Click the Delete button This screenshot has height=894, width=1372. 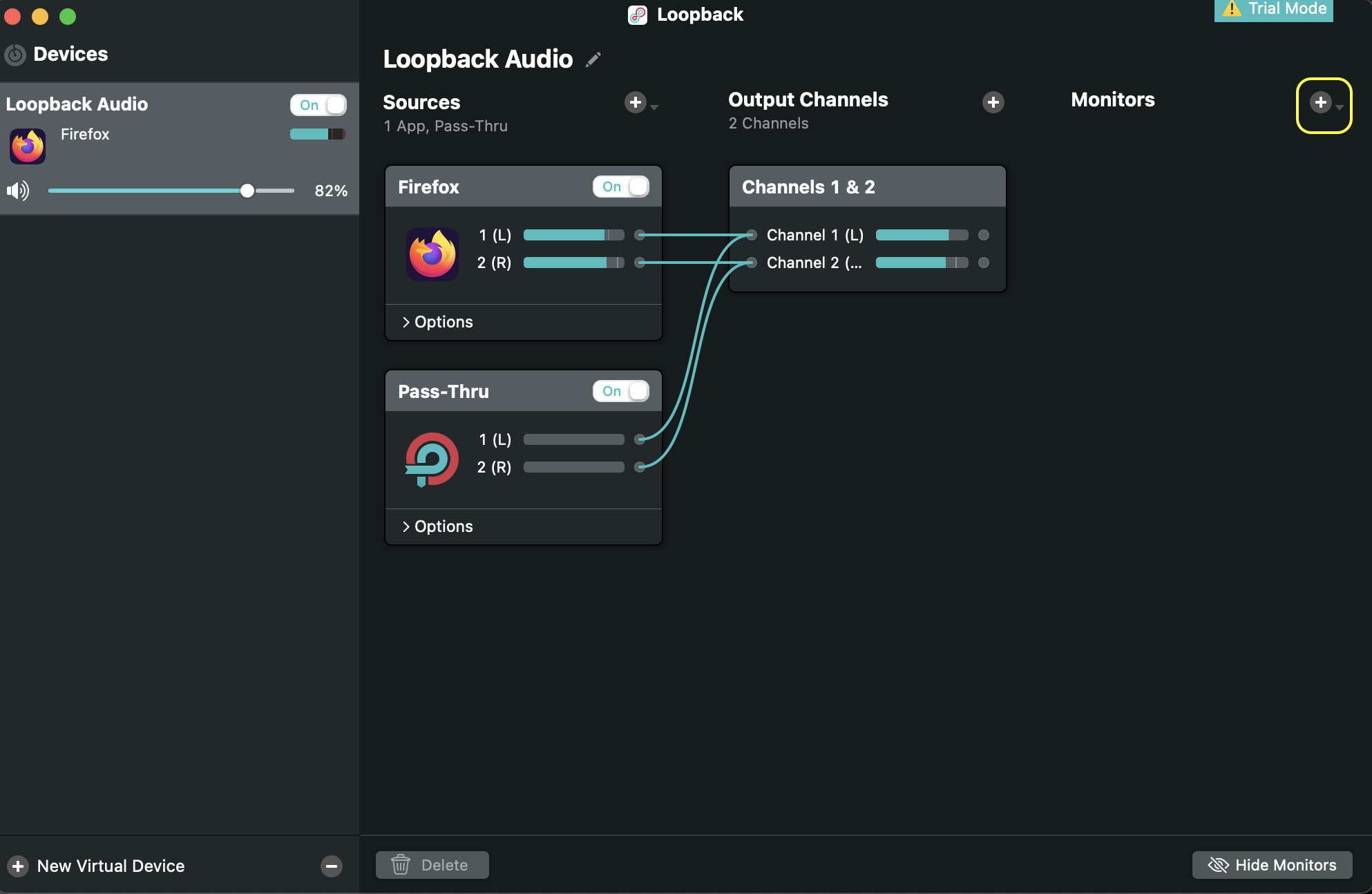coord(432,865)
